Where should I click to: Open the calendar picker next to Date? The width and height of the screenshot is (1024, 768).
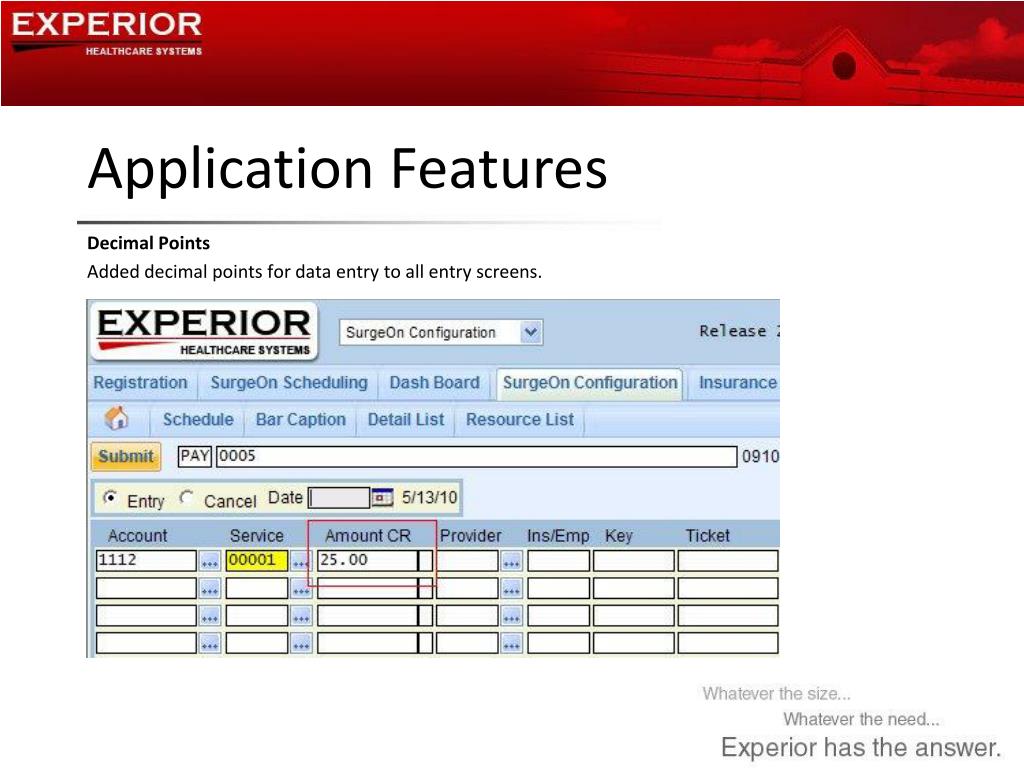click(383, 498)
